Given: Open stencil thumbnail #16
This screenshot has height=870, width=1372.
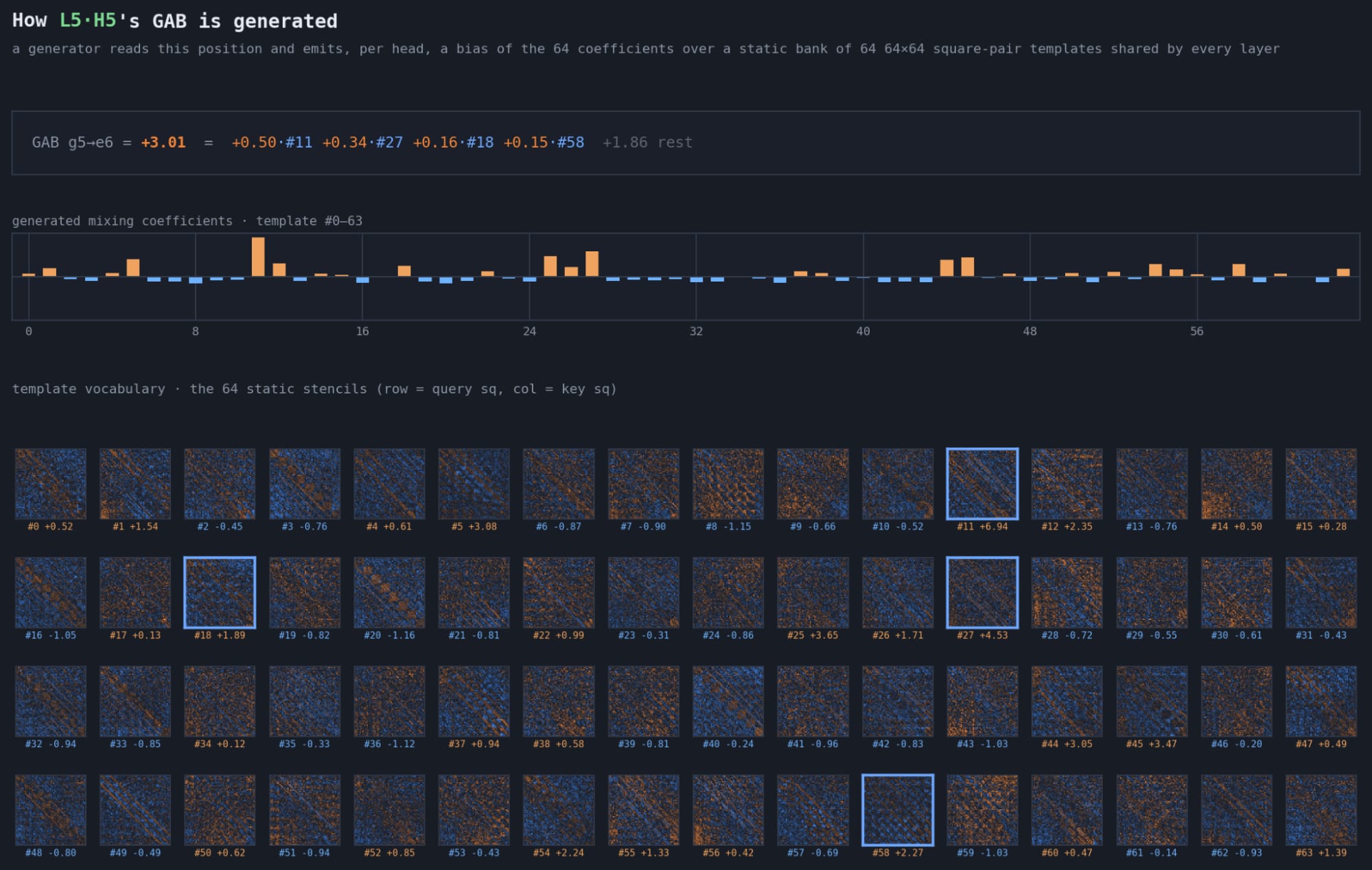Looking at the screenshot, I should 51,593.
